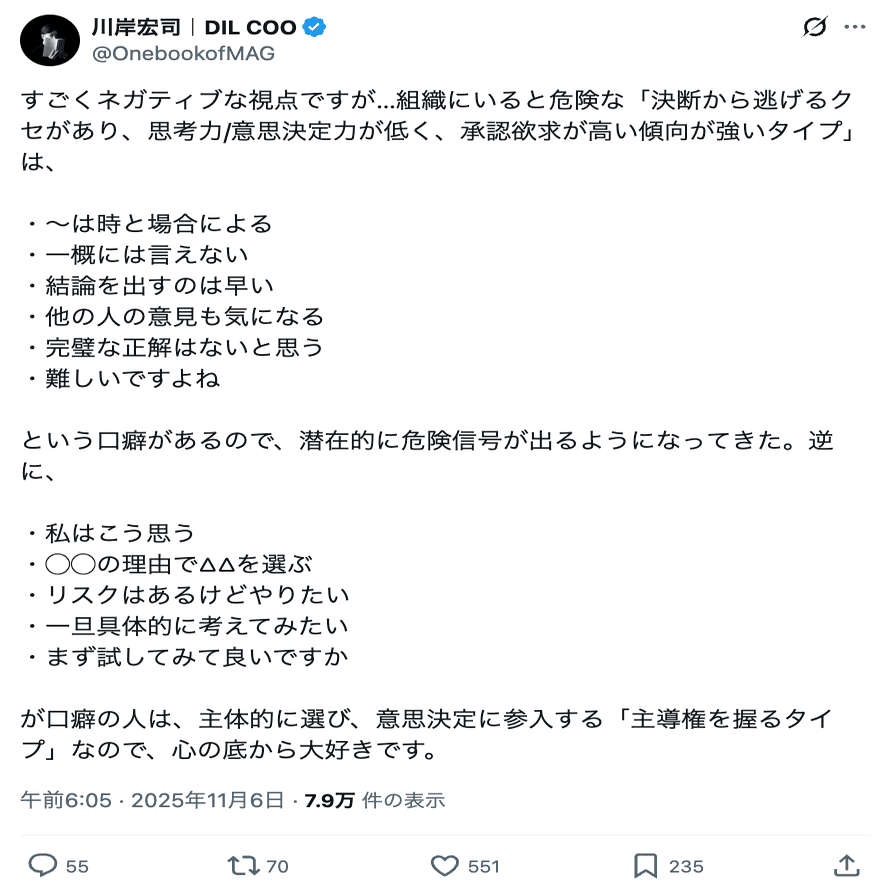
Task: Click the closing paragraph ending 心の底から大好きです
Action: click(426, 734)
